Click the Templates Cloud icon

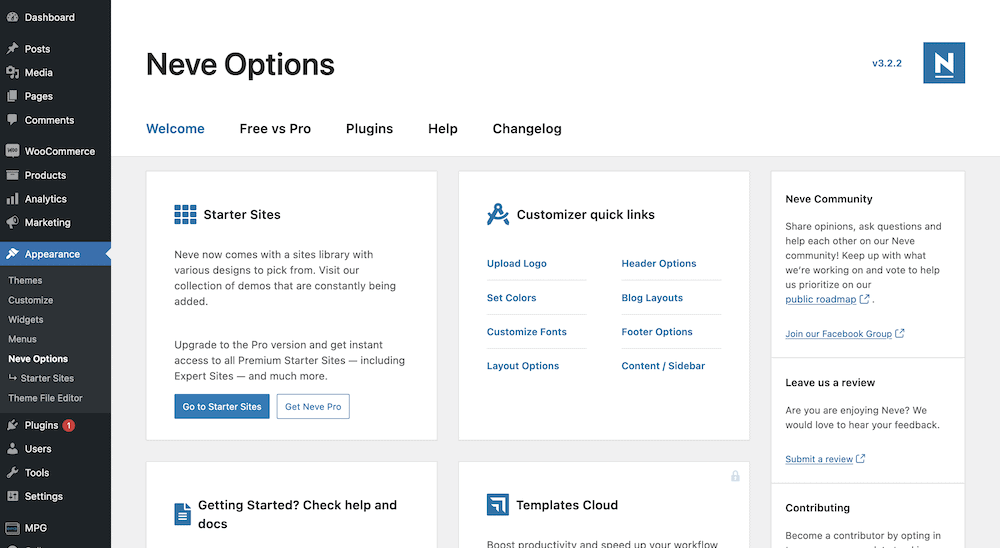pos(498,505)
